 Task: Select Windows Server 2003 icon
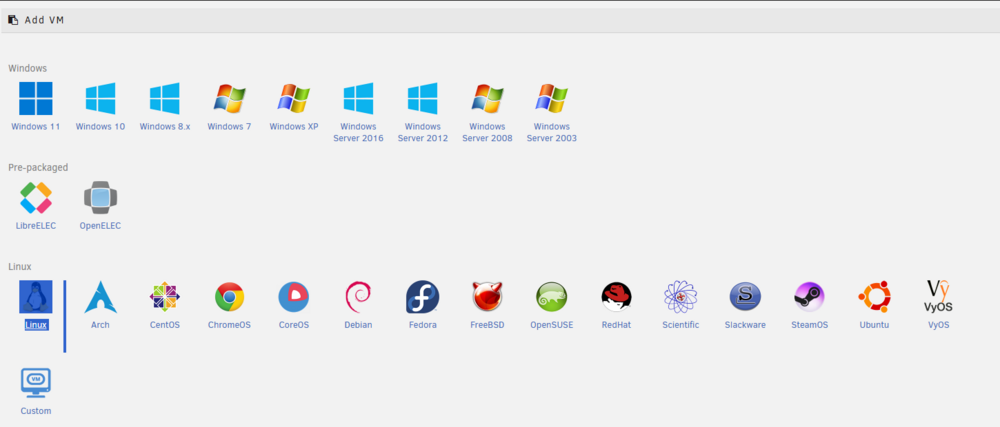tap(552, 98)
